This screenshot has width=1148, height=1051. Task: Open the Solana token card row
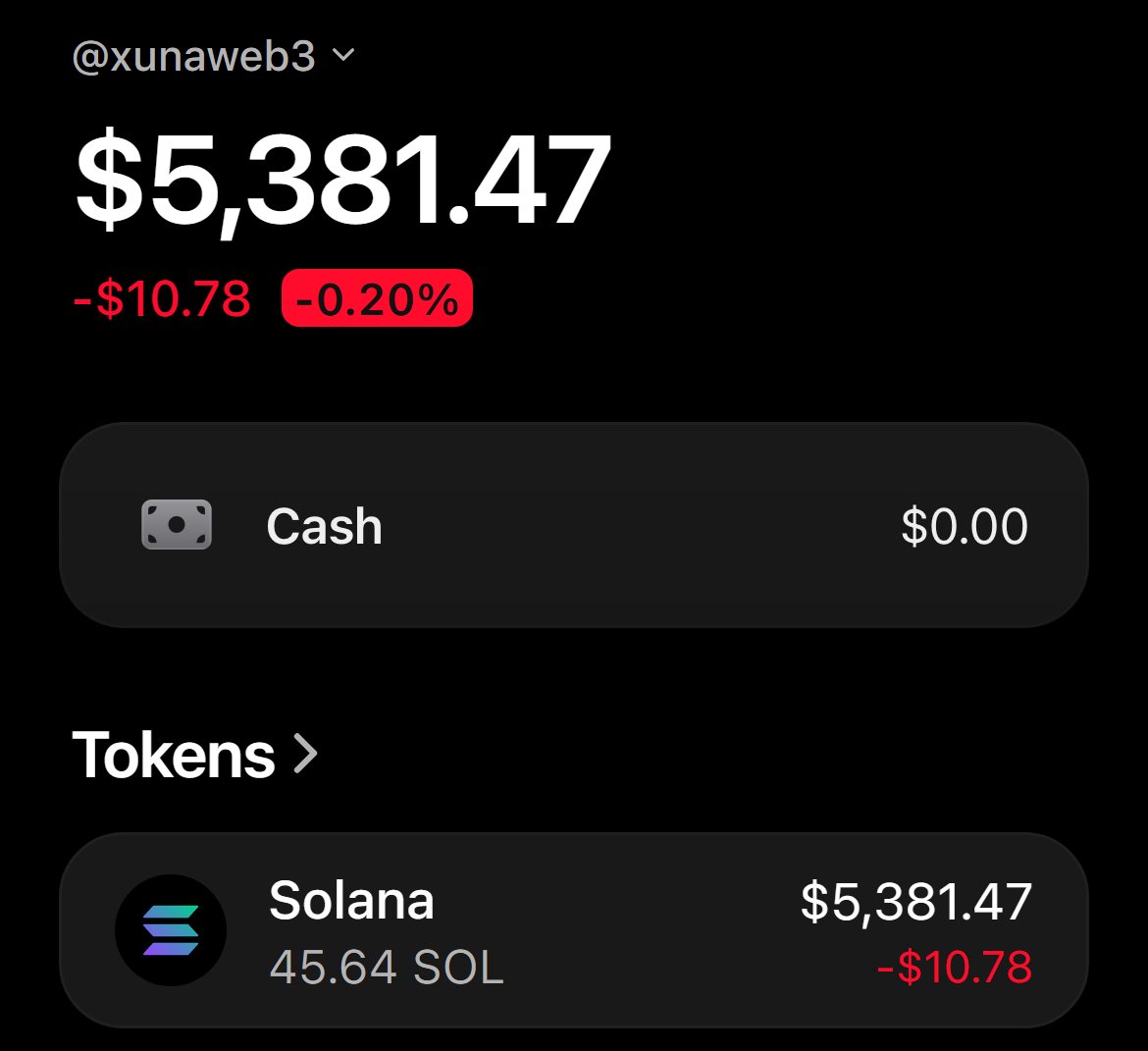click(573, 930)
